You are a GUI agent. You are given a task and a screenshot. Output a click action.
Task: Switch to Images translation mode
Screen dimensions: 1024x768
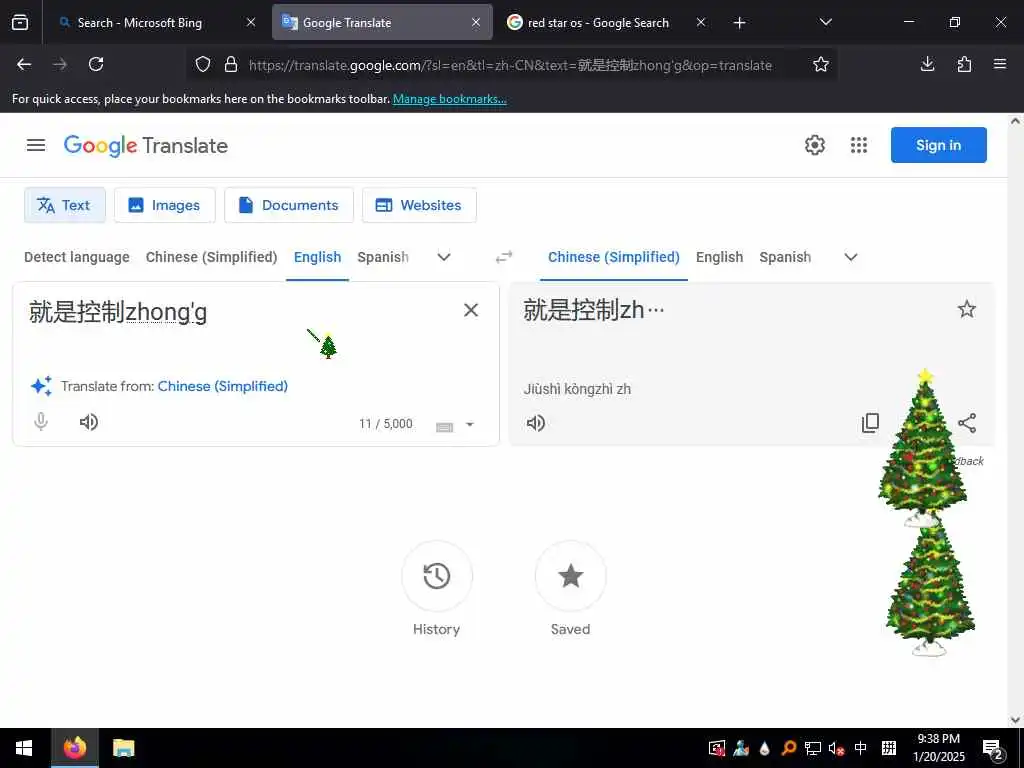[x=165, y=205]
